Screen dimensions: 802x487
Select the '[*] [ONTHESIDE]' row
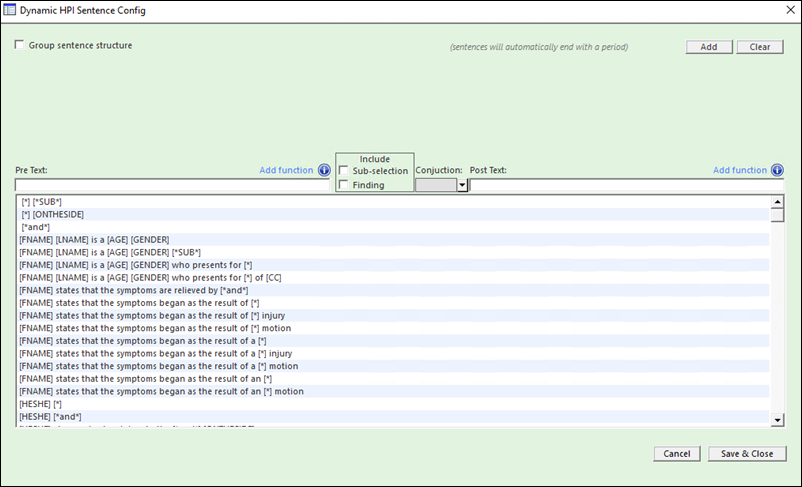tap(393, 214)
